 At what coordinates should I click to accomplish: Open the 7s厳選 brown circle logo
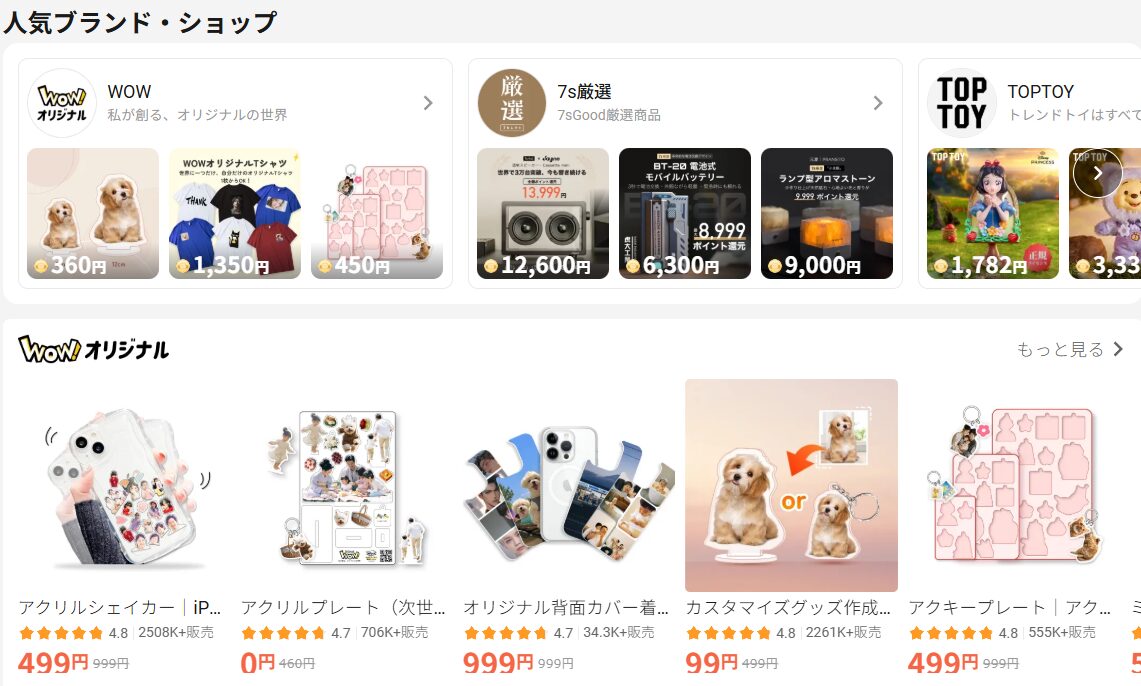click(512, 103)
